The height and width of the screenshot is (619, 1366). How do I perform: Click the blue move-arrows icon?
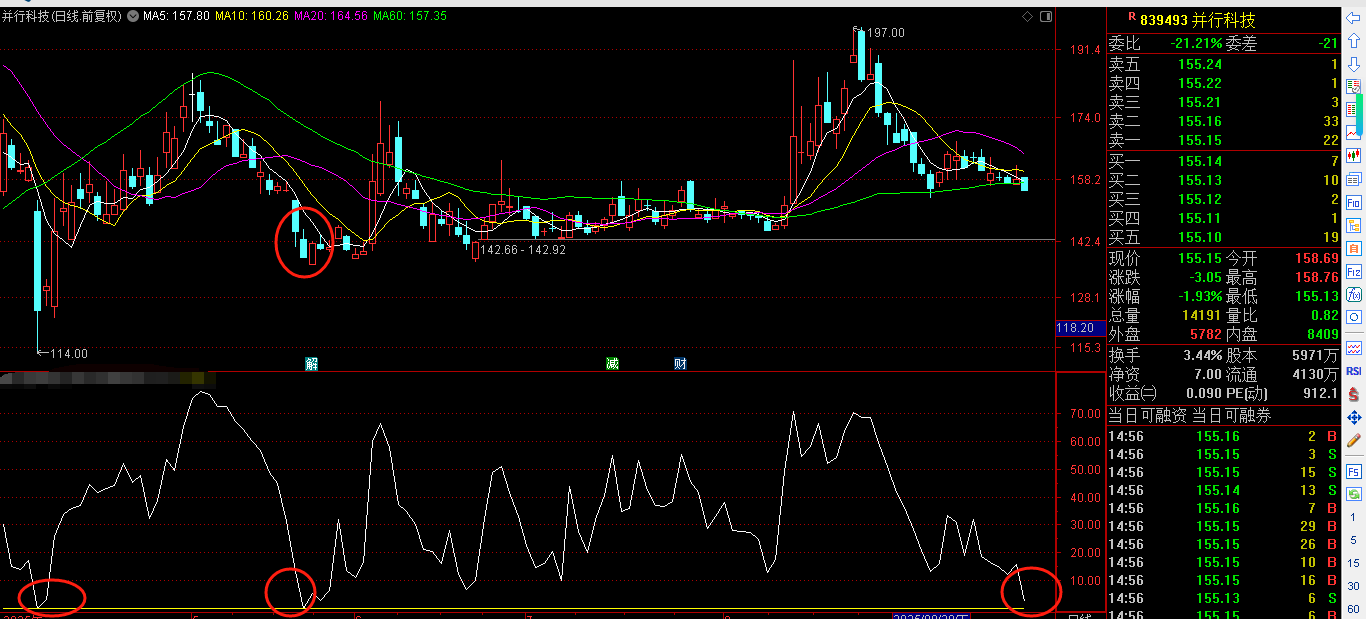(x=1355, y=417)
